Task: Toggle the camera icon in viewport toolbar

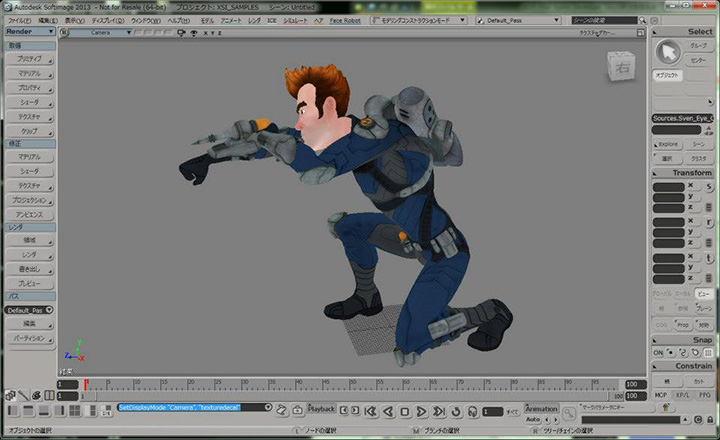Action: point(181,33)
